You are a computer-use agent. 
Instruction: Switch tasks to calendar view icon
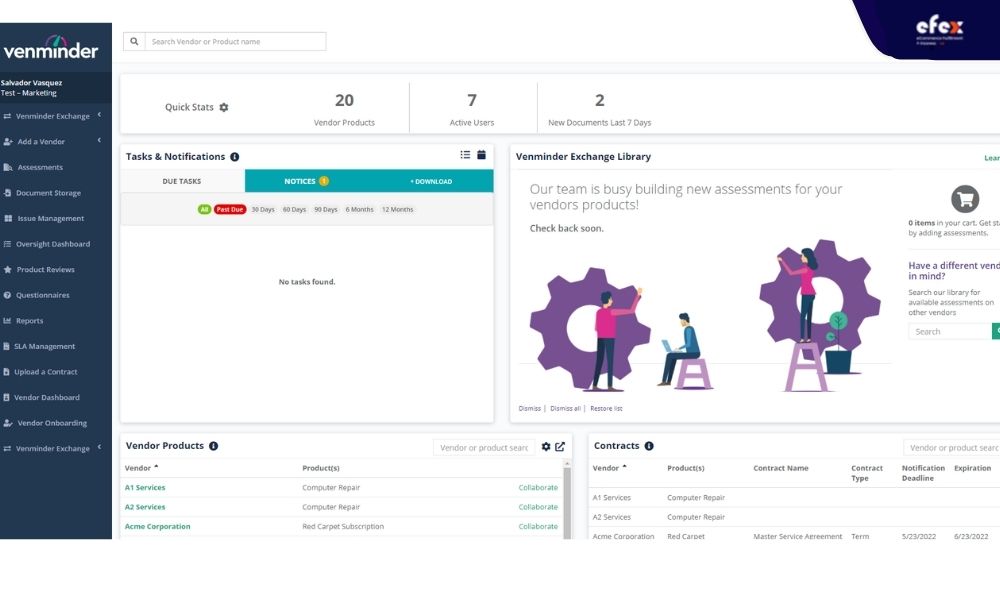click(x=482, y=155)
